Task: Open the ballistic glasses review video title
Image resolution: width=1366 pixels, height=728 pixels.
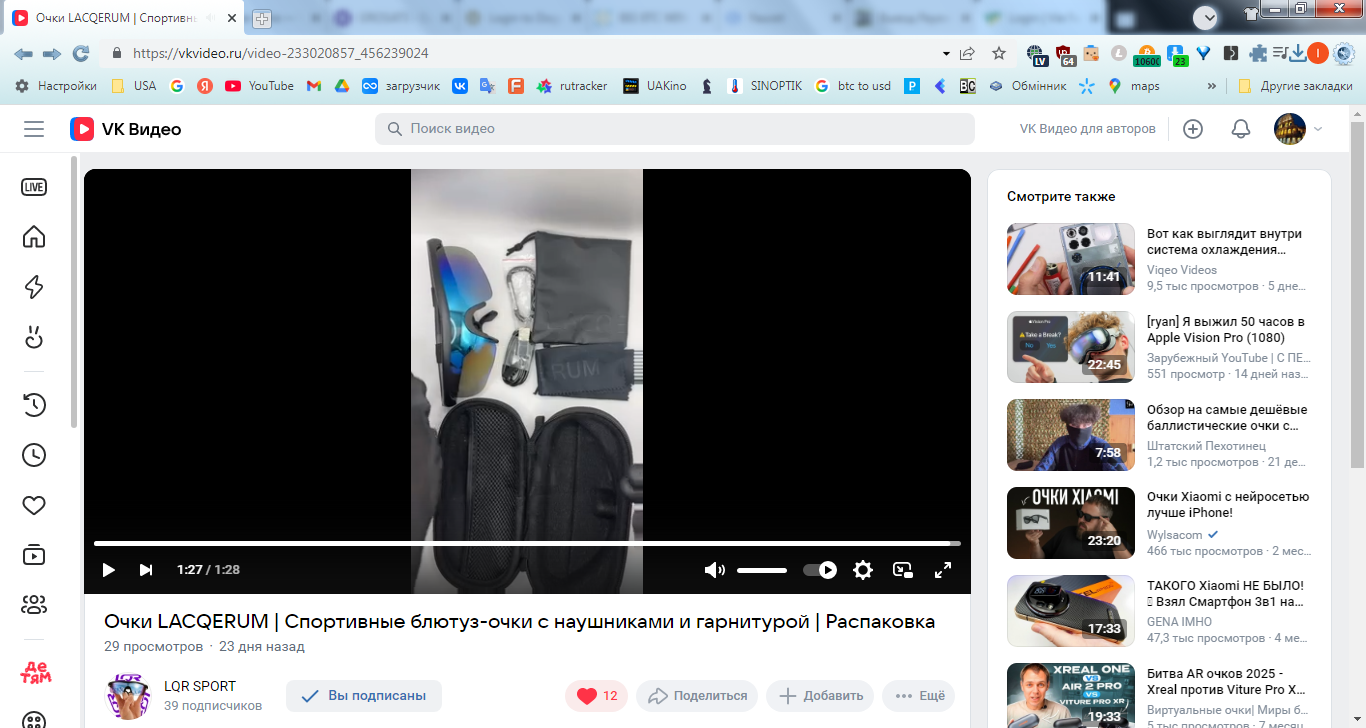Action: (1227, 418)
